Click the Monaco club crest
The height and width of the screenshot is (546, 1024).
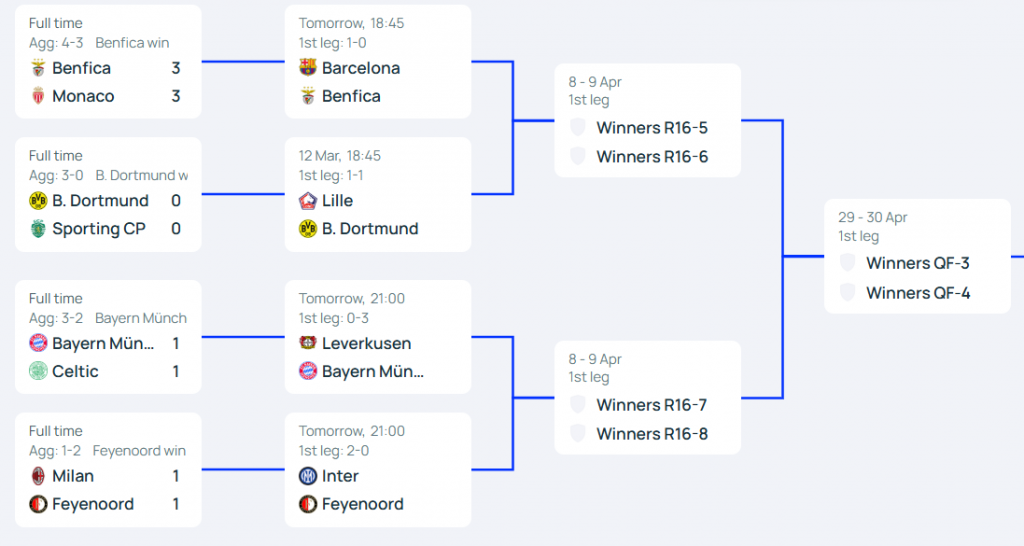click(38, 96)
